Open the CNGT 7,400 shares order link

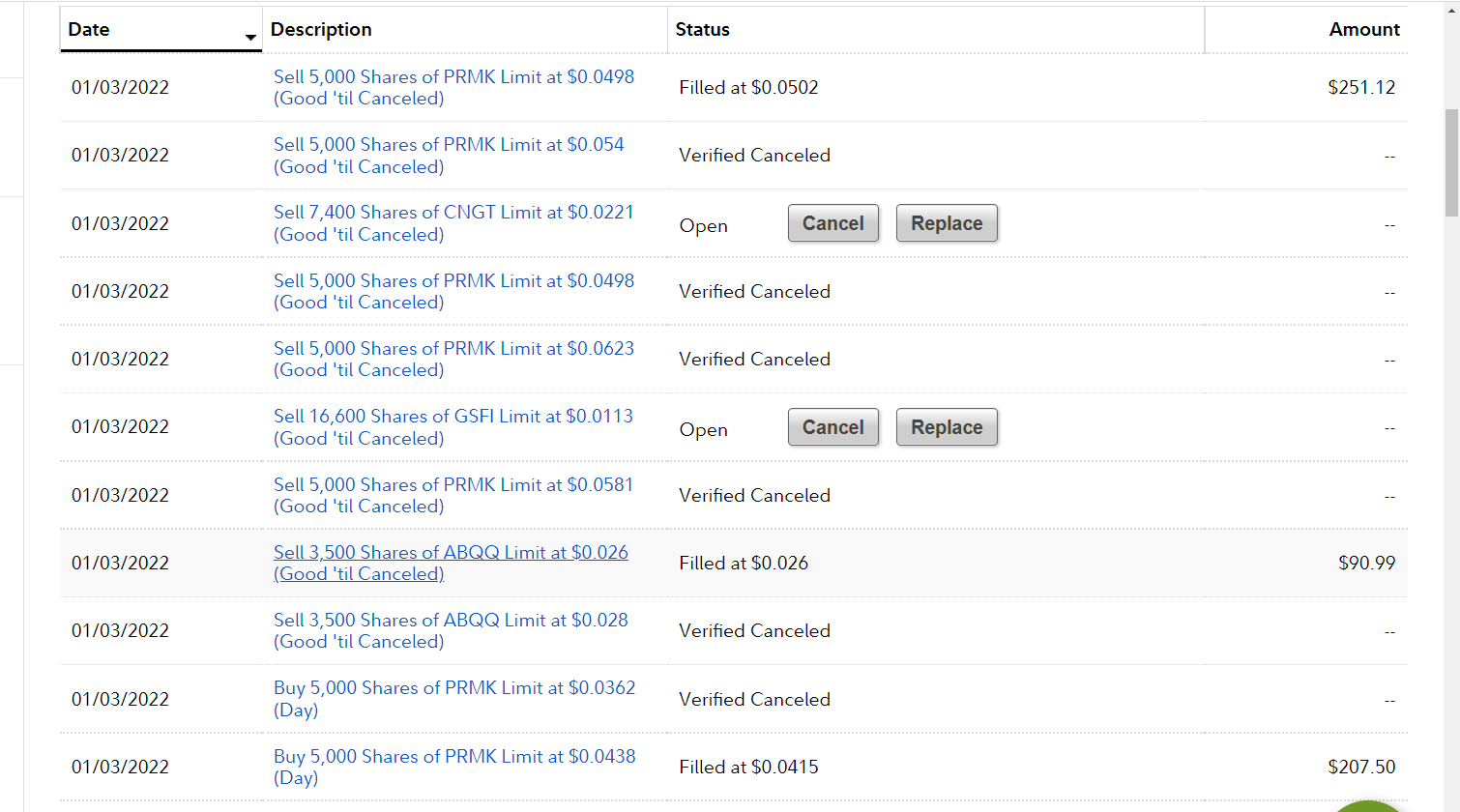click(x=453, y=213)
